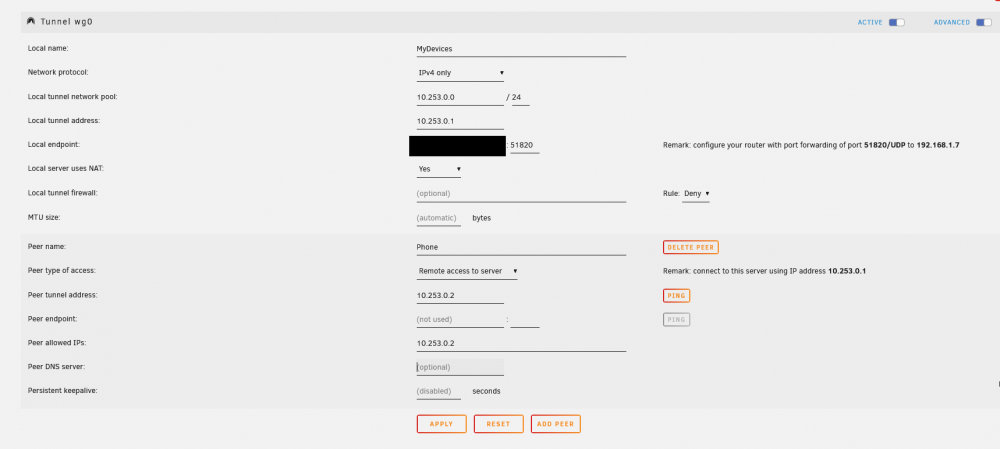This screenshot has height=449, width=1000.
Task: Click the Peer name field with Phone
Action: pyautogui.click(x=521, y=247)
